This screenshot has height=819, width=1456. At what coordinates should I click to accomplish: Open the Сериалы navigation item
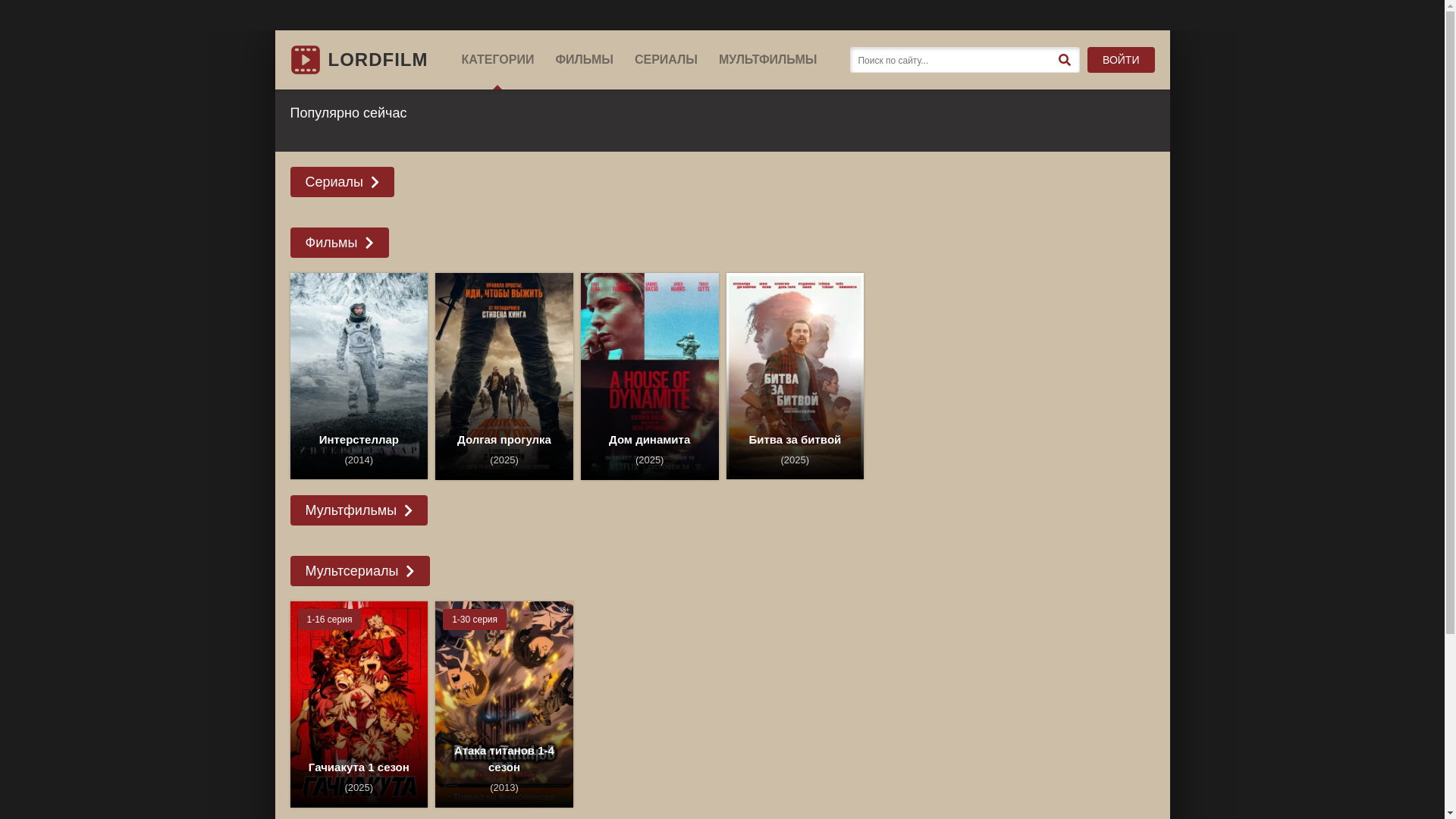pyautogui.click(x=666, y=60)
